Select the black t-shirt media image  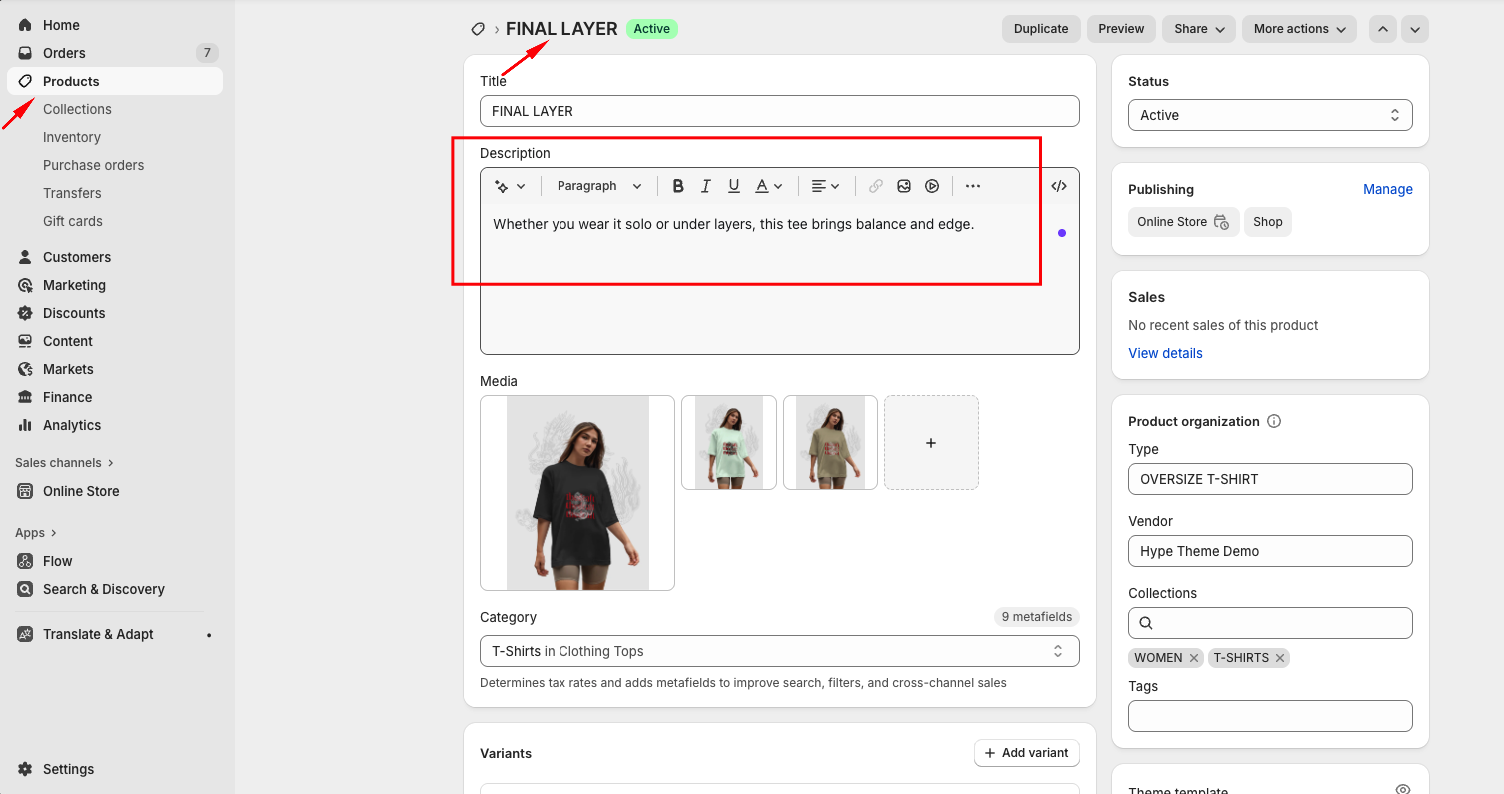pos(578,493)
